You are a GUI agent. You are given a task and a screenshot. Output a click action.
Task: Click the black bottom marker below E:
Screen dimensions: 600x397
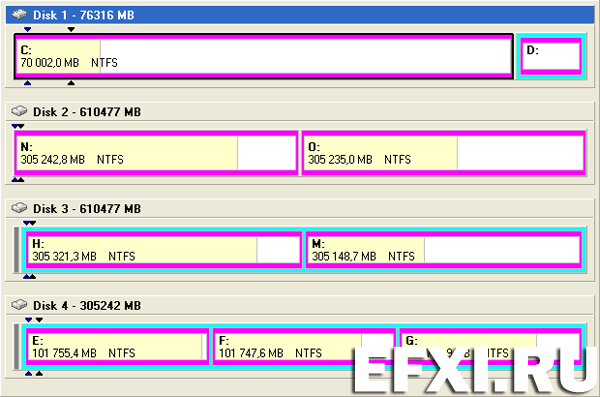[x=39, y=373]
